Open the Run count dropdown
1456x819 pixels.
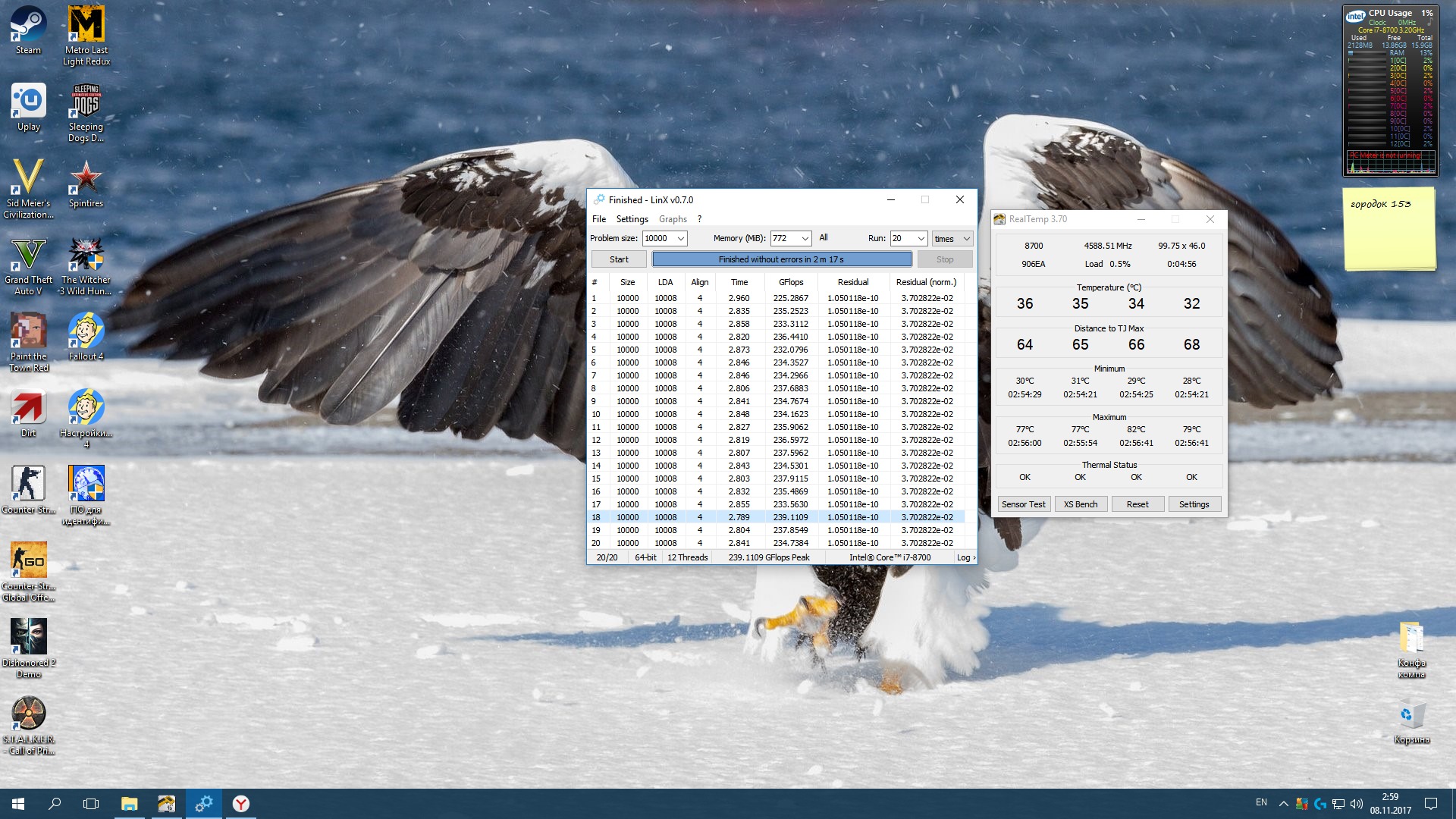pos(921,239)
